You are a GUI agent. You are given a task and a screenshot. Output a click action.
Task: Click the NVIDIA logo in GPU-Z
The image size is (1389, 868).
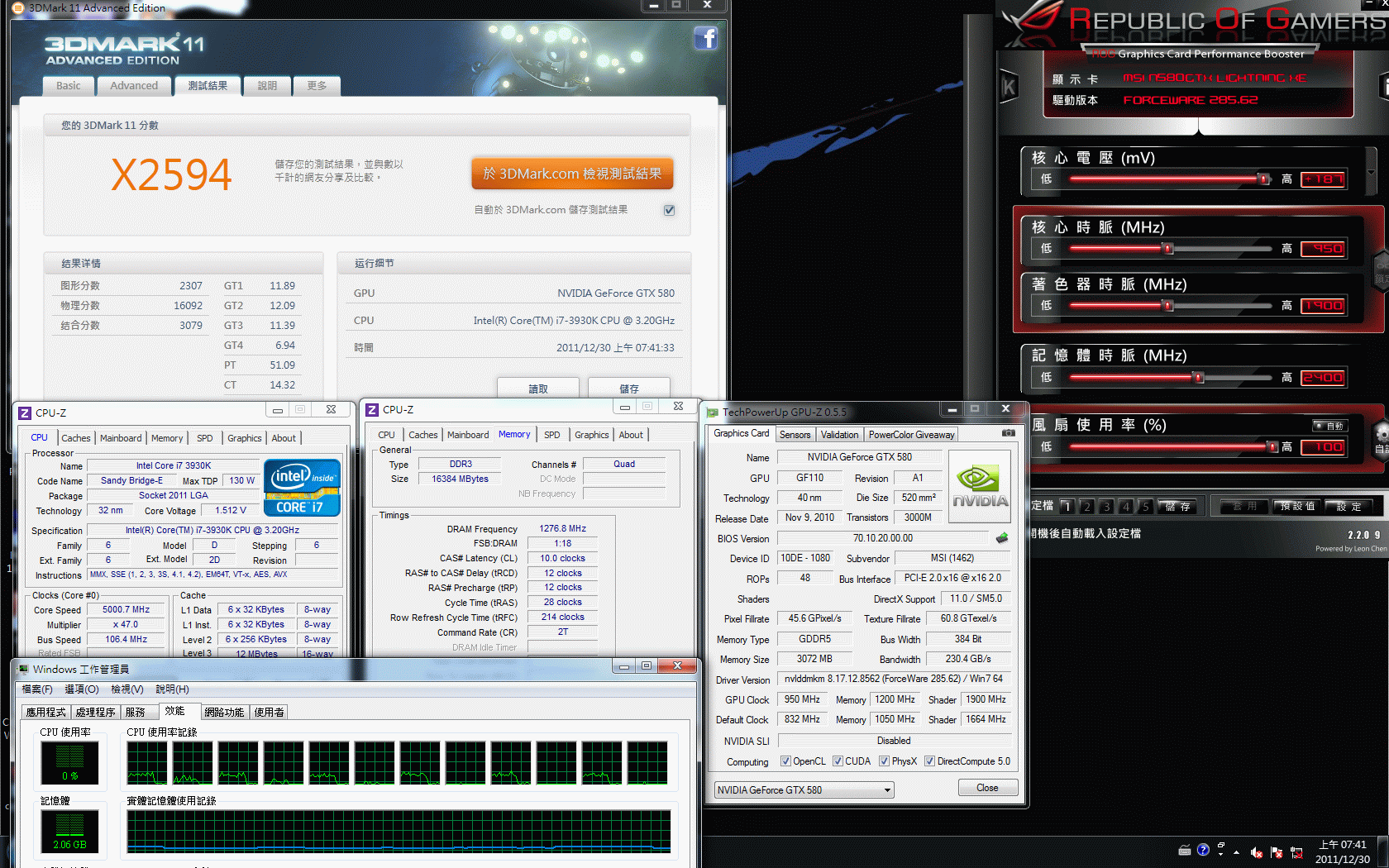pyautogui.click(x=980, y=486)
